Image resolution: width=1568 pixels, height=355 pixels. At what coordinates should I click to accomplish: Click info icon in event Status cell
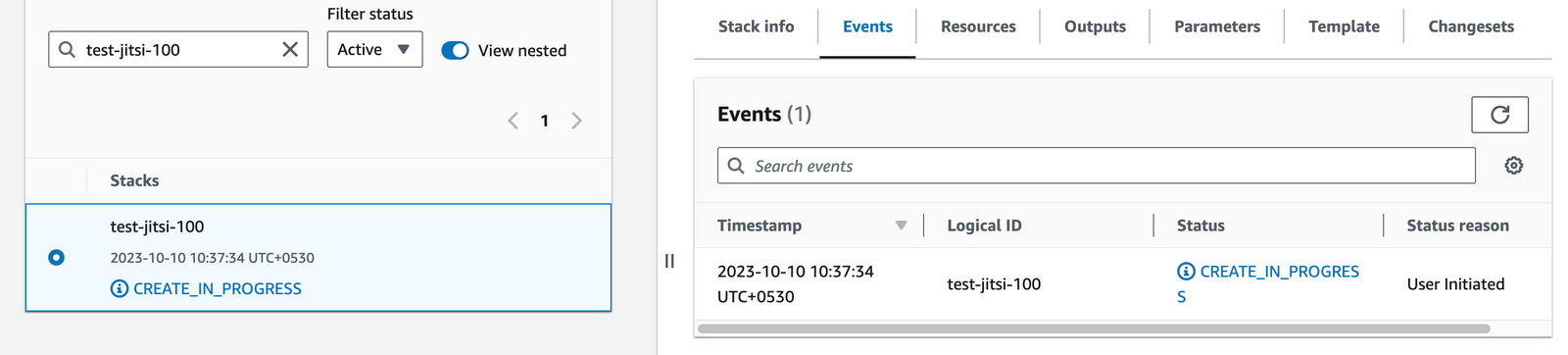point(1186,272)
